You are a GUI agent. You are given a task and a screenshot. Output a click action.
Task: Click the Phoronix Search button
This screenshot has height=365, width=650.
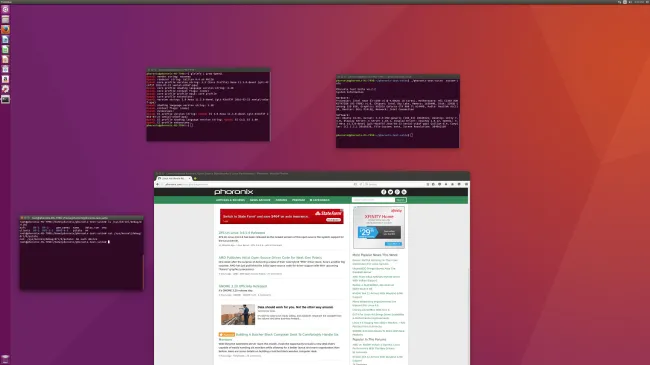[400, 200]
